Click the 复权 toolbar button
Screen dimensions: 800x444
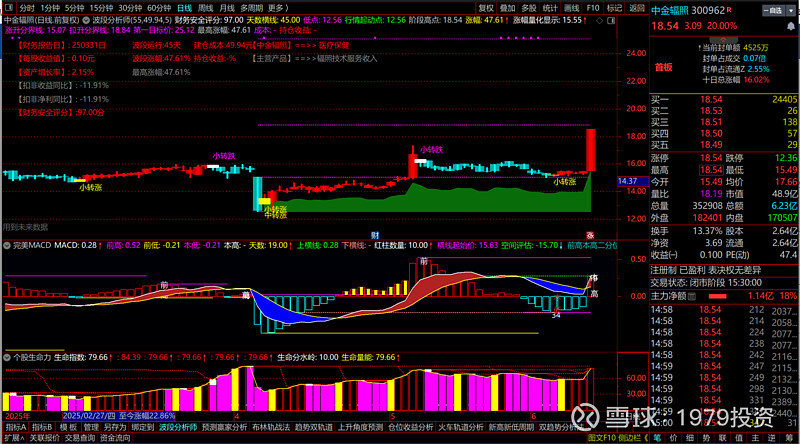(486, 8)
